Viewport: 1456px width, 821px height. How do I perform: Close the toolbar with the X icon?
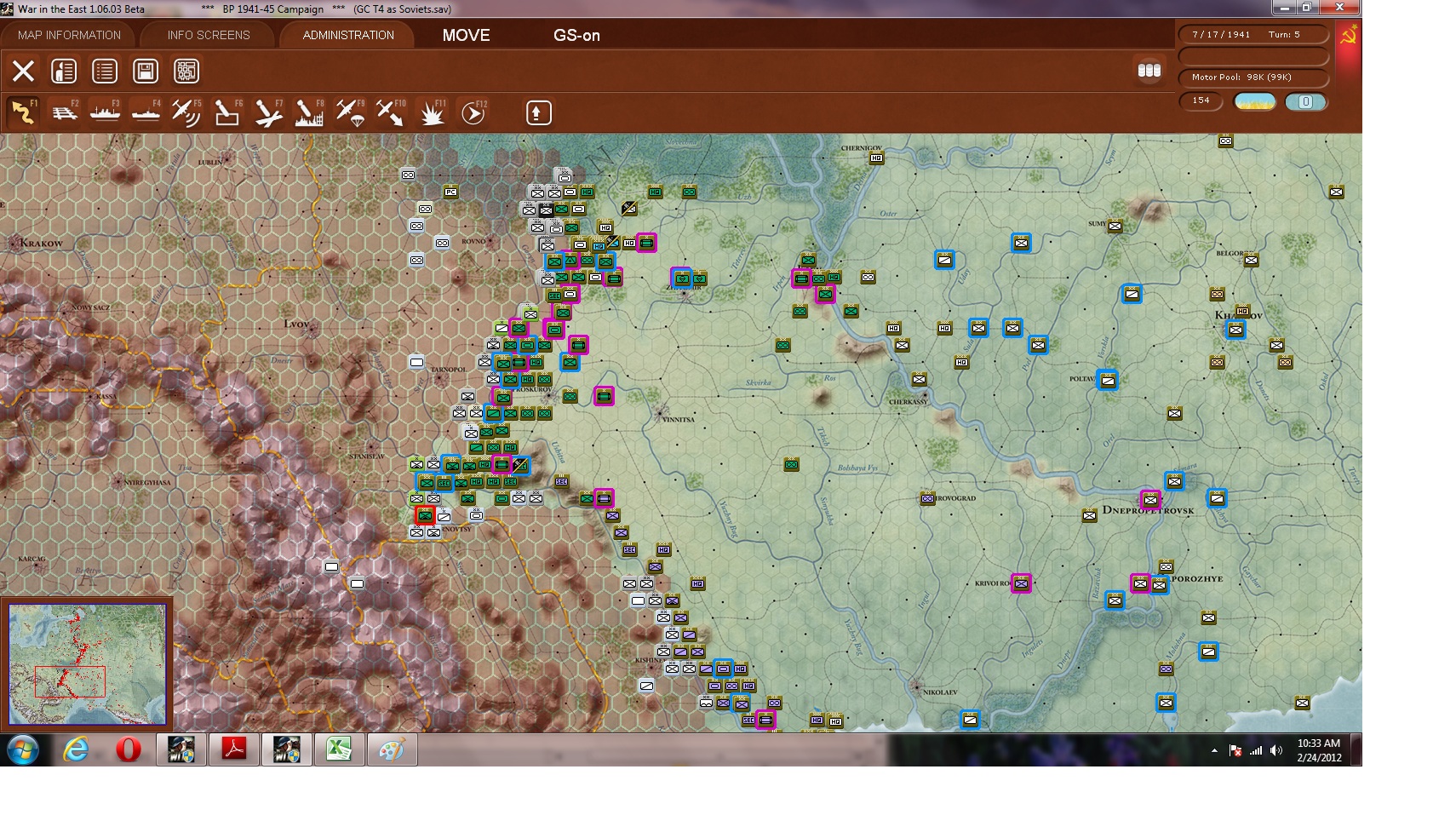[x=23, y=71]
